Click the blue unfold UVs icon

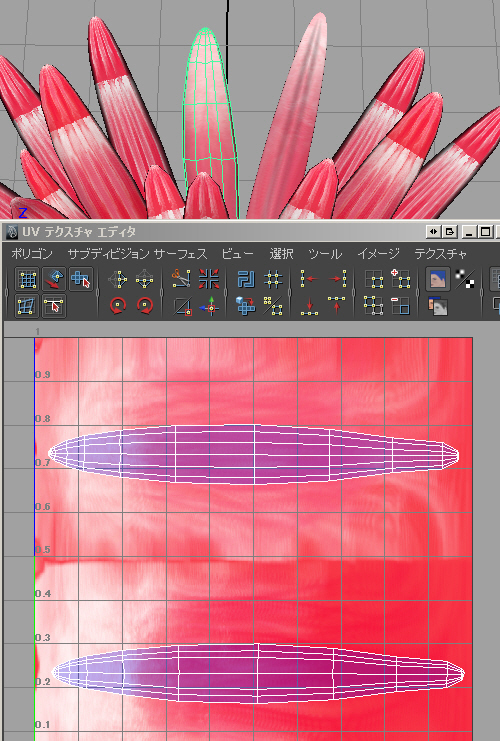246,279
